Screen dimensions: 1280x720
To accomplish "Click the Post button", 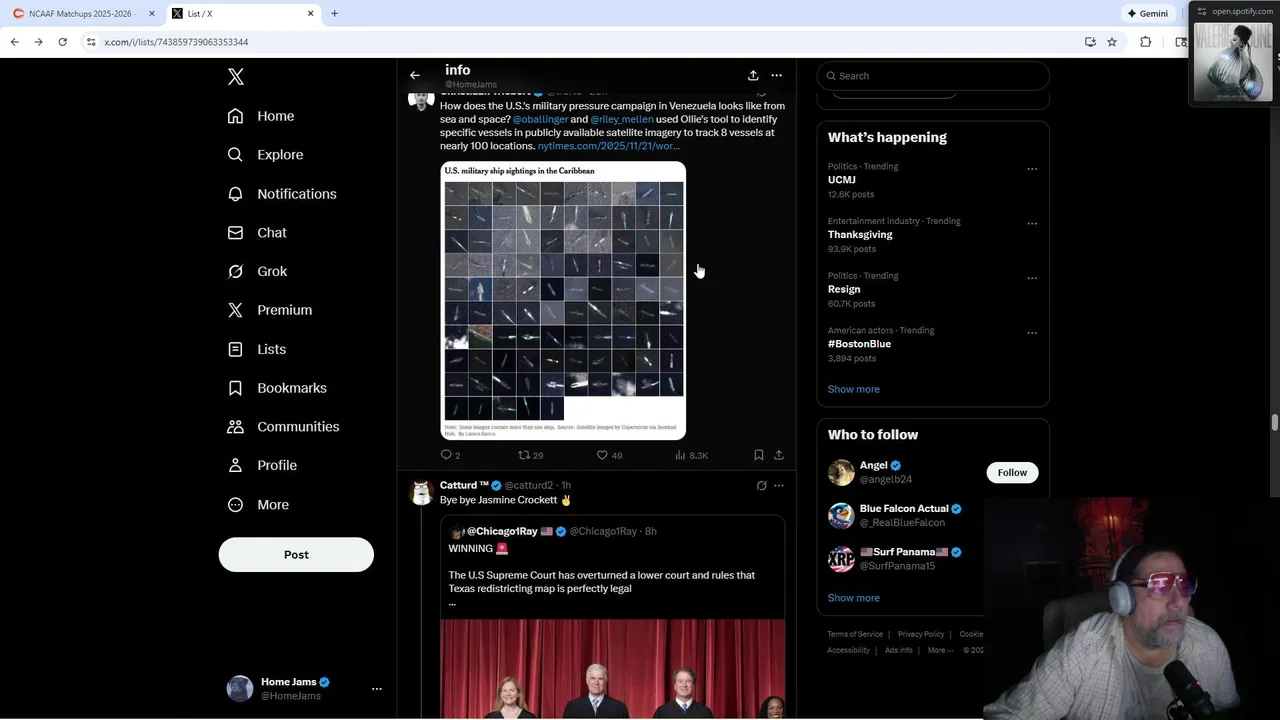I will pyautogui.click(x=296, y=555).
